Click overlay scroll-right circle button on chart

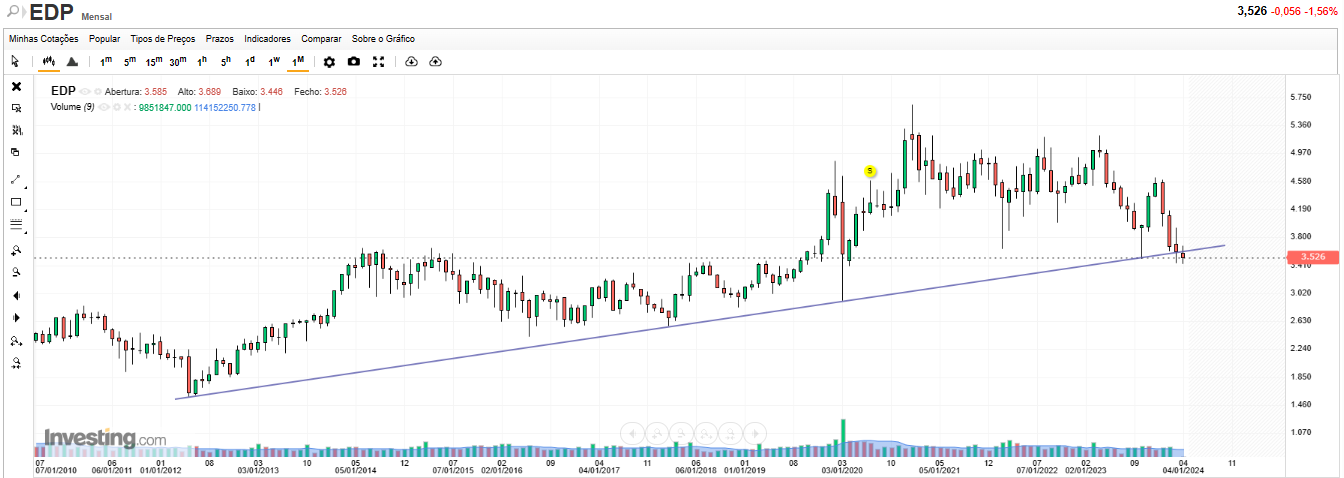[757, 433]
